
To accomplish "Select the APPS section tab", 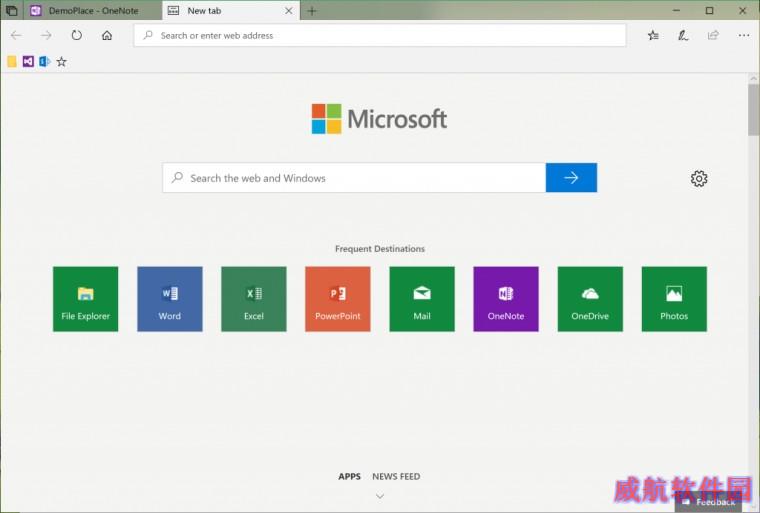I will [x=349, y=477].
